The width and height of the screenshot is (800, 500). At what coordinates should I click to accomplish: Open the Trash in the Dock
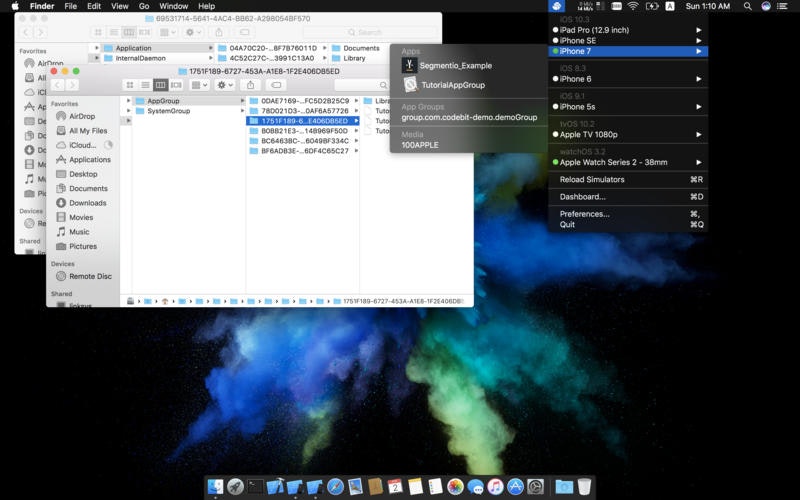click(584, 487)
